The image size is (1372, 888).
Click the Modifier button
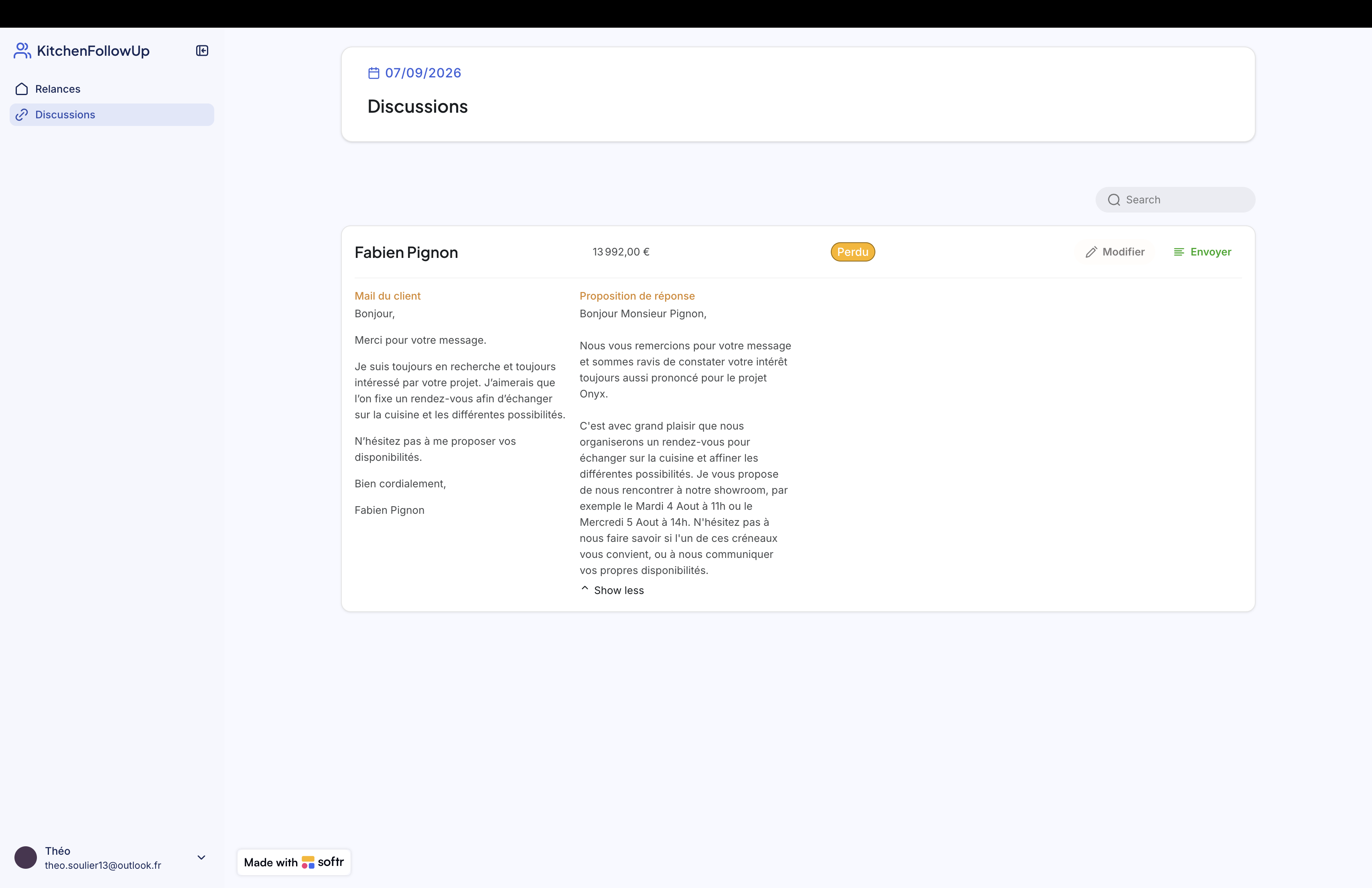click(1115, 252)
